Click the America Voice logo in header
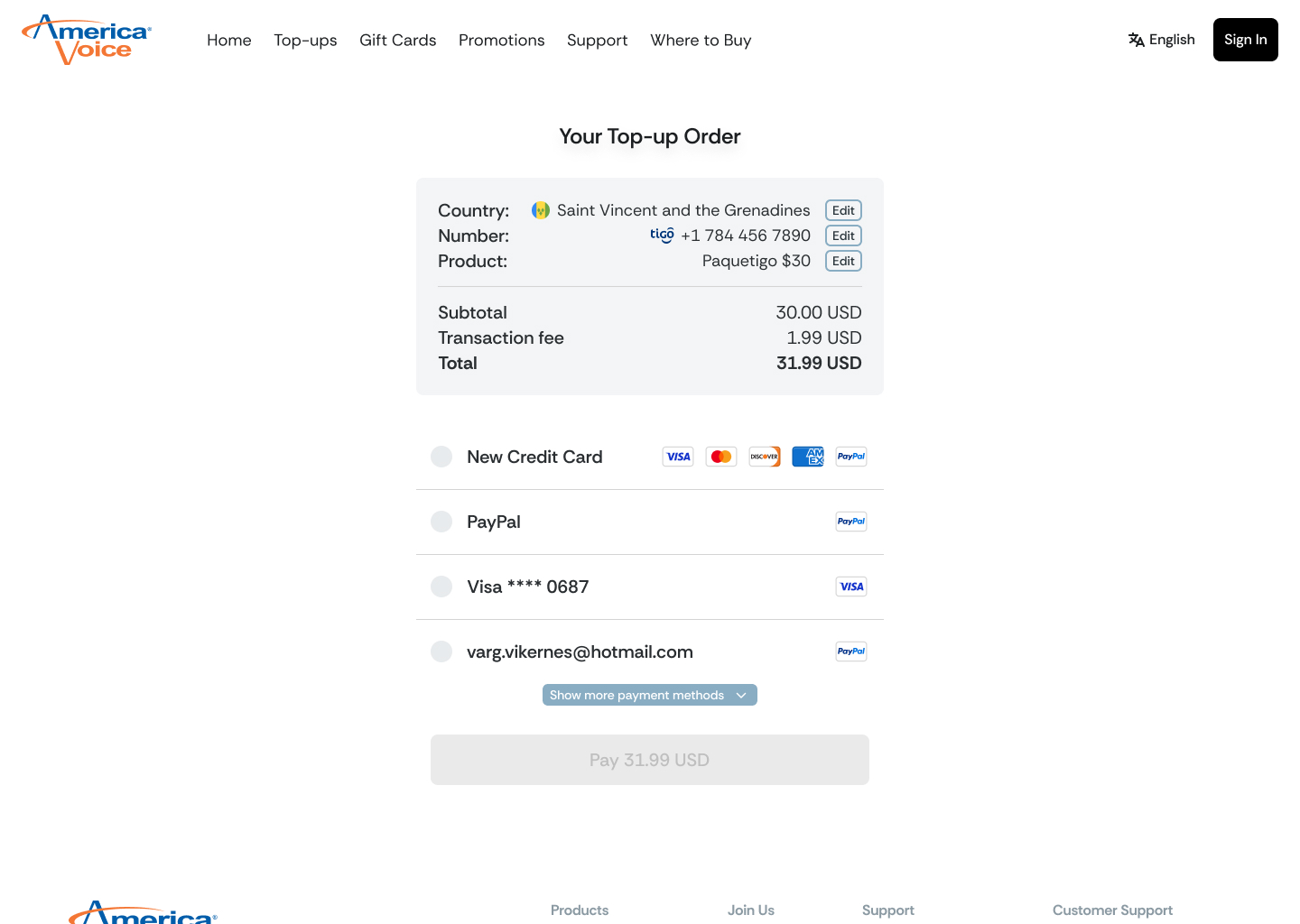1300x924 pixels. (x=87, y=40)
